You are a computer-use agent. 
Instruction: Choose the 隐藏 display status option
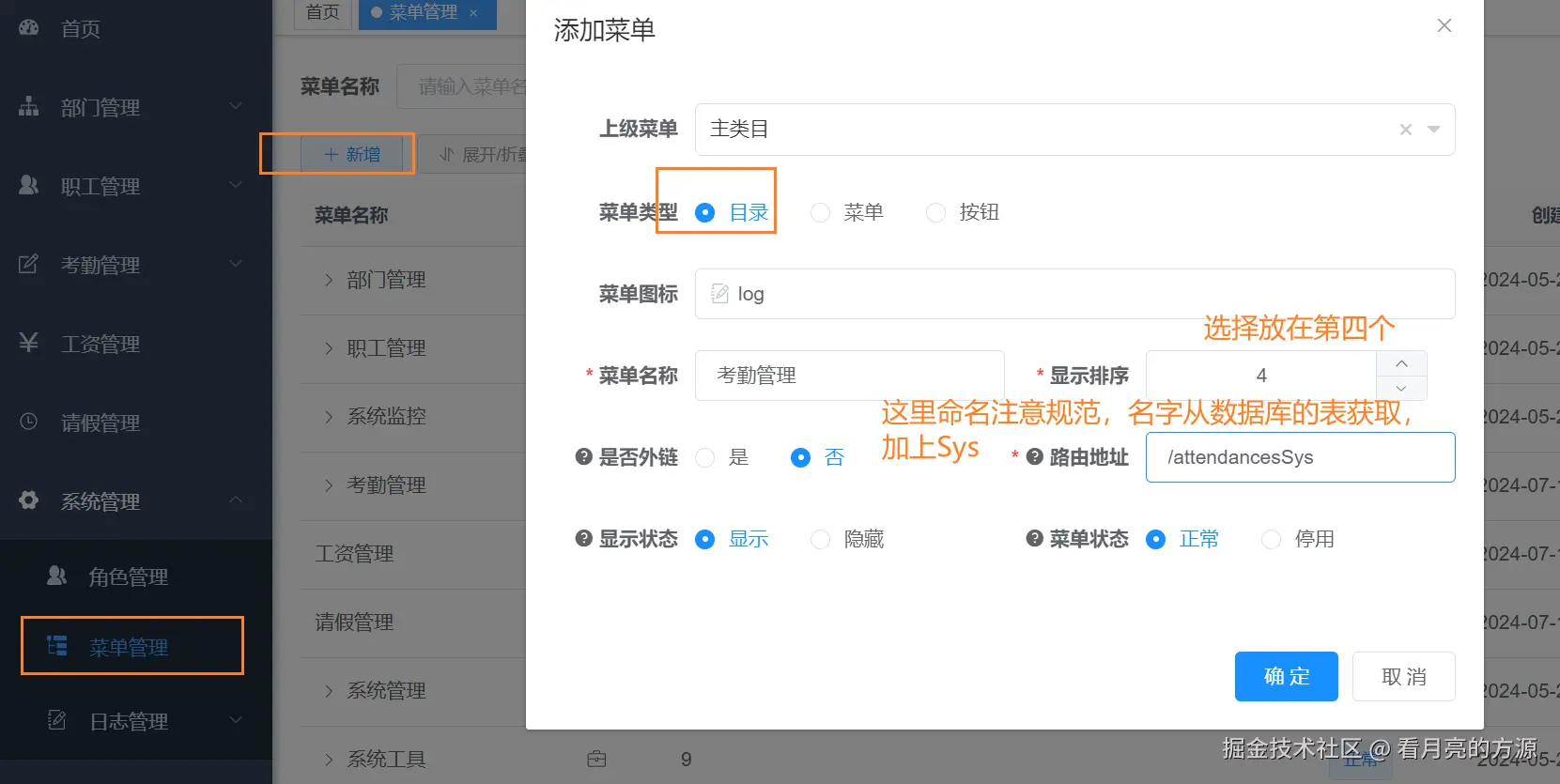[821, 539]
